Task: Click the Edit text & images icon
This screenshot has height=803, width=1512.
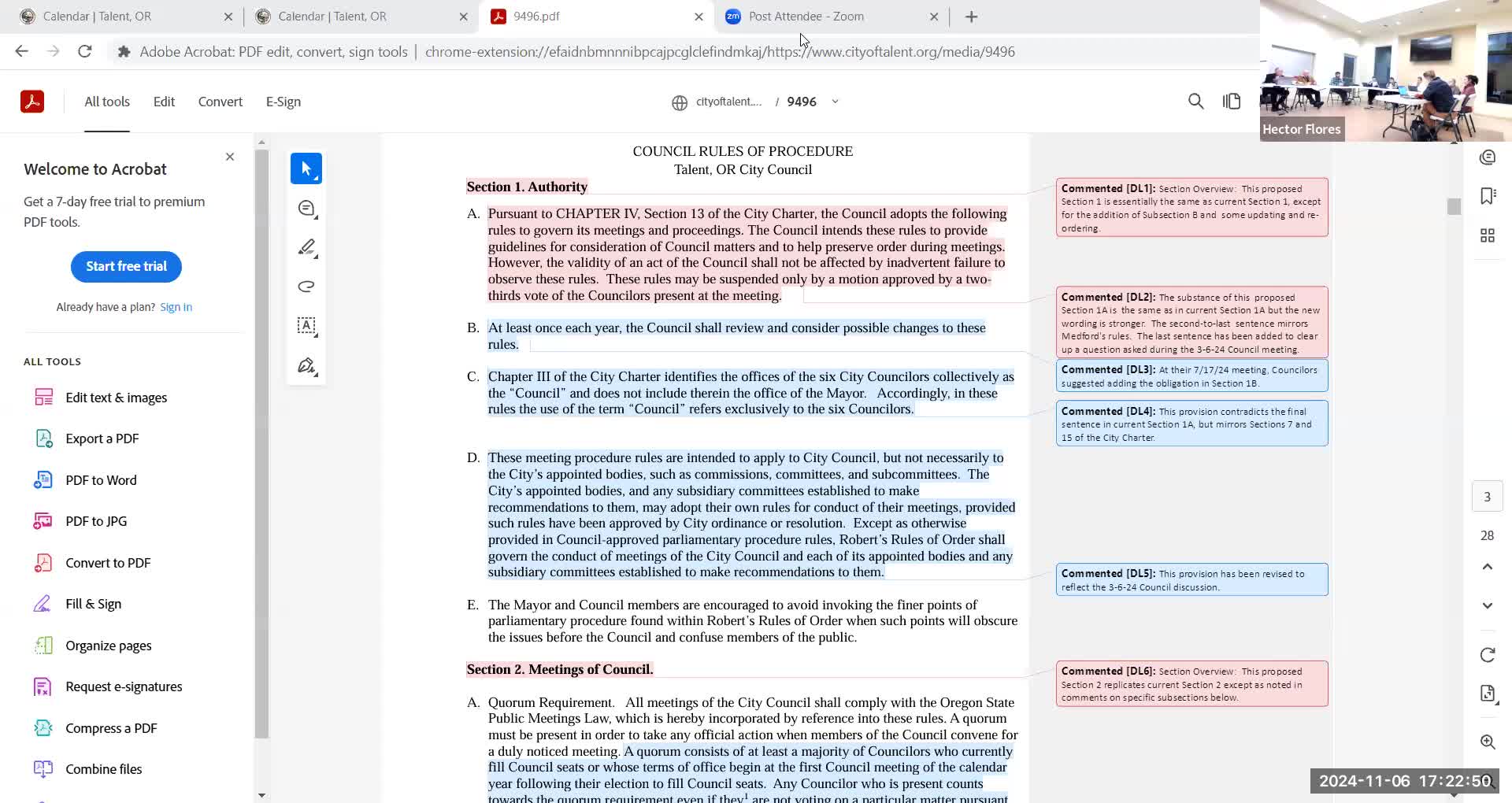Action: (x=43, y=398)
